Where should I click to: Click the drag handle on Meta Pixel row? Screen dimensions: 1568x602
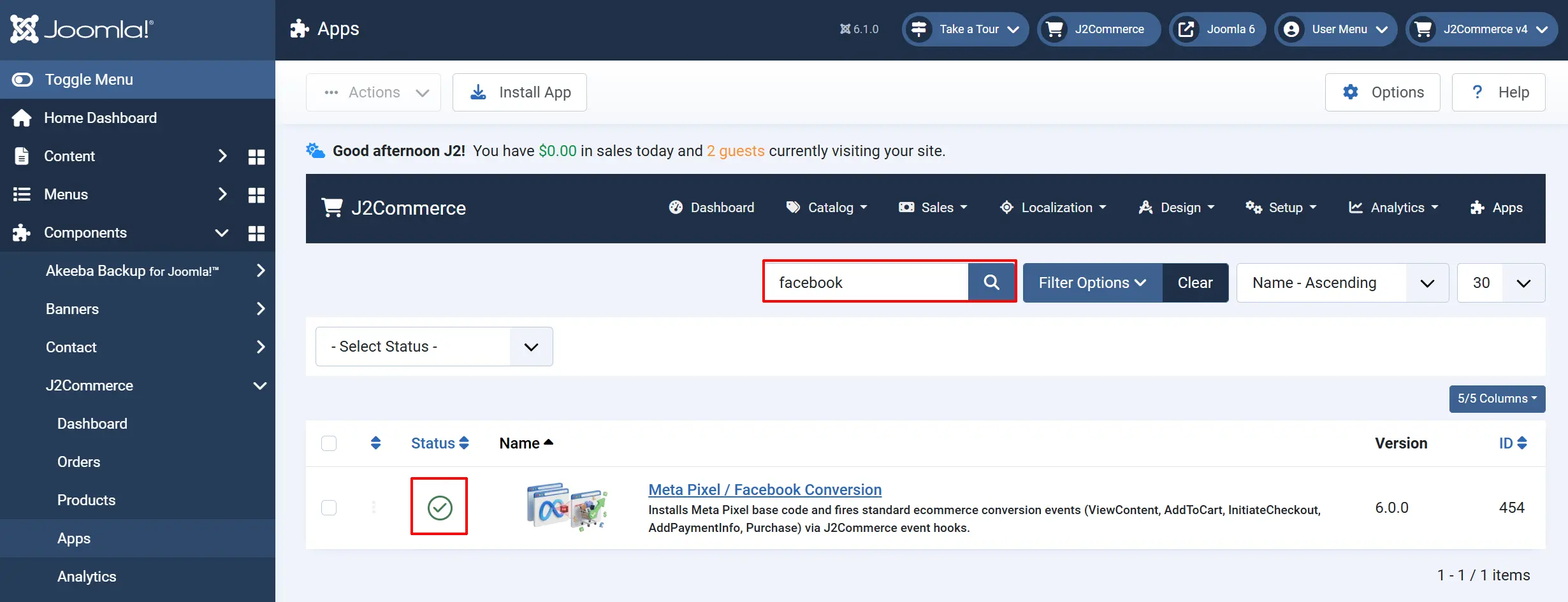pos(374,508)
